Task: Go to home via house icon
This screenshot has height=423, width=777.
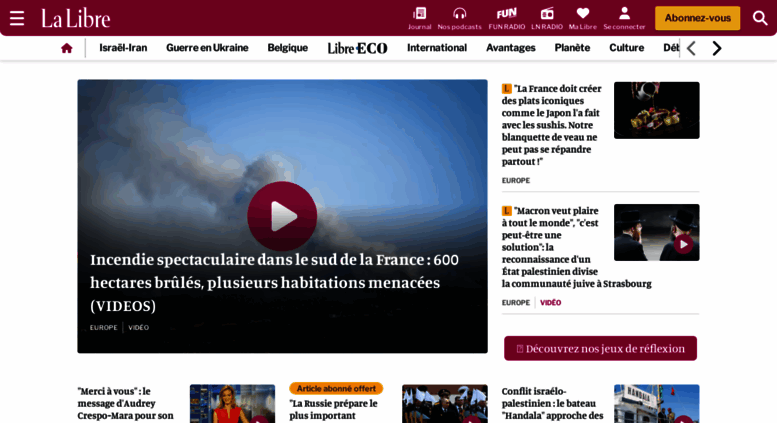Action: (66, 48)
